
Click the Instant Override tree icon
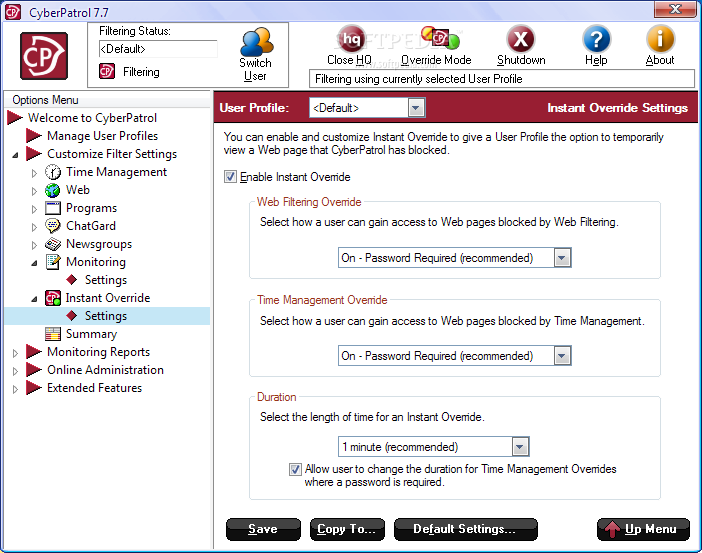tap(53, 298)
